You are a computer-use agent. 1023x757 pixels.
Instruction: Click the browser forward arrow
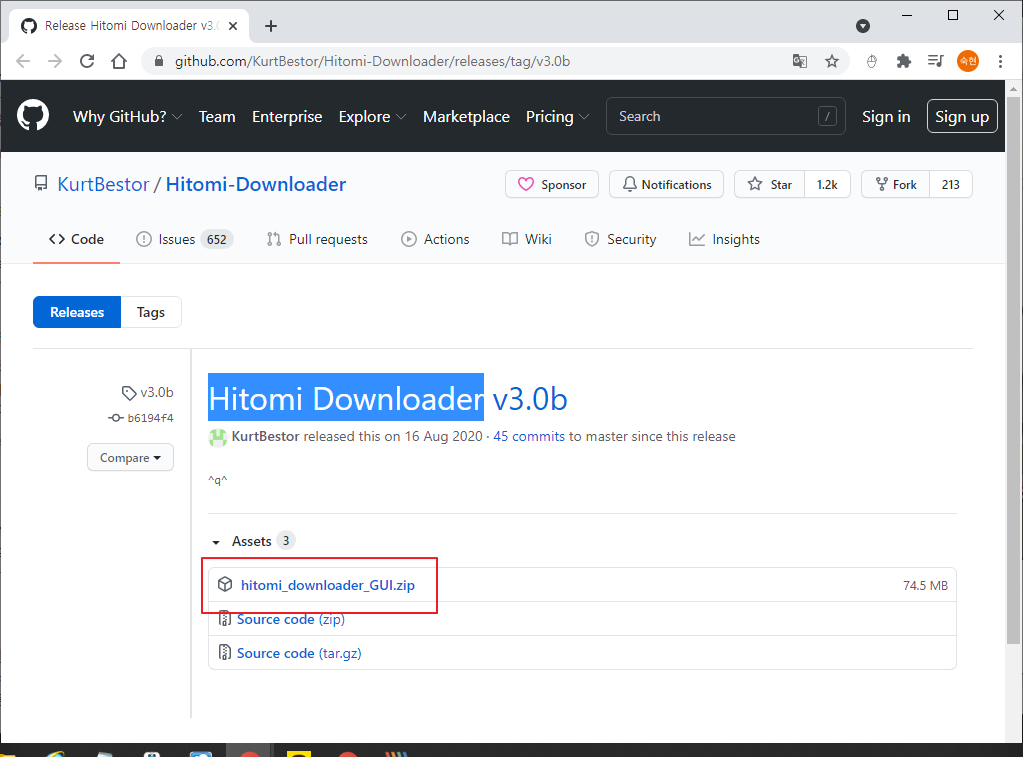tap(55, 61)
